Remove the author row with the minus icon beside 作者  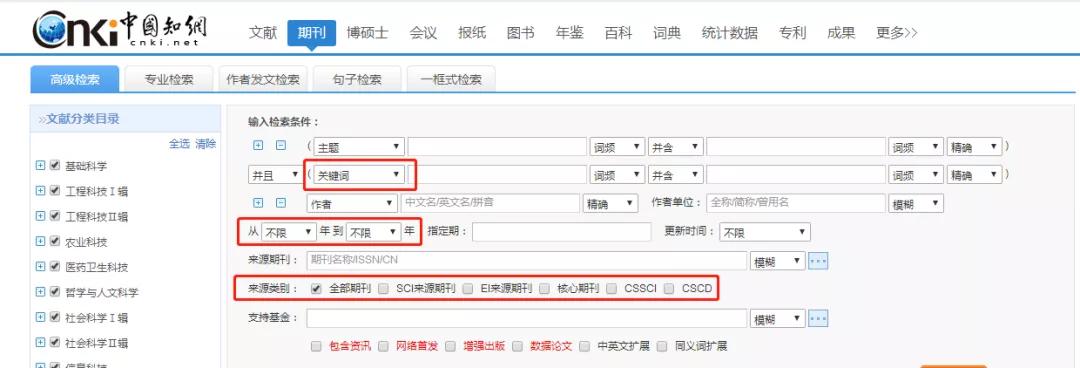coord(280,203)
